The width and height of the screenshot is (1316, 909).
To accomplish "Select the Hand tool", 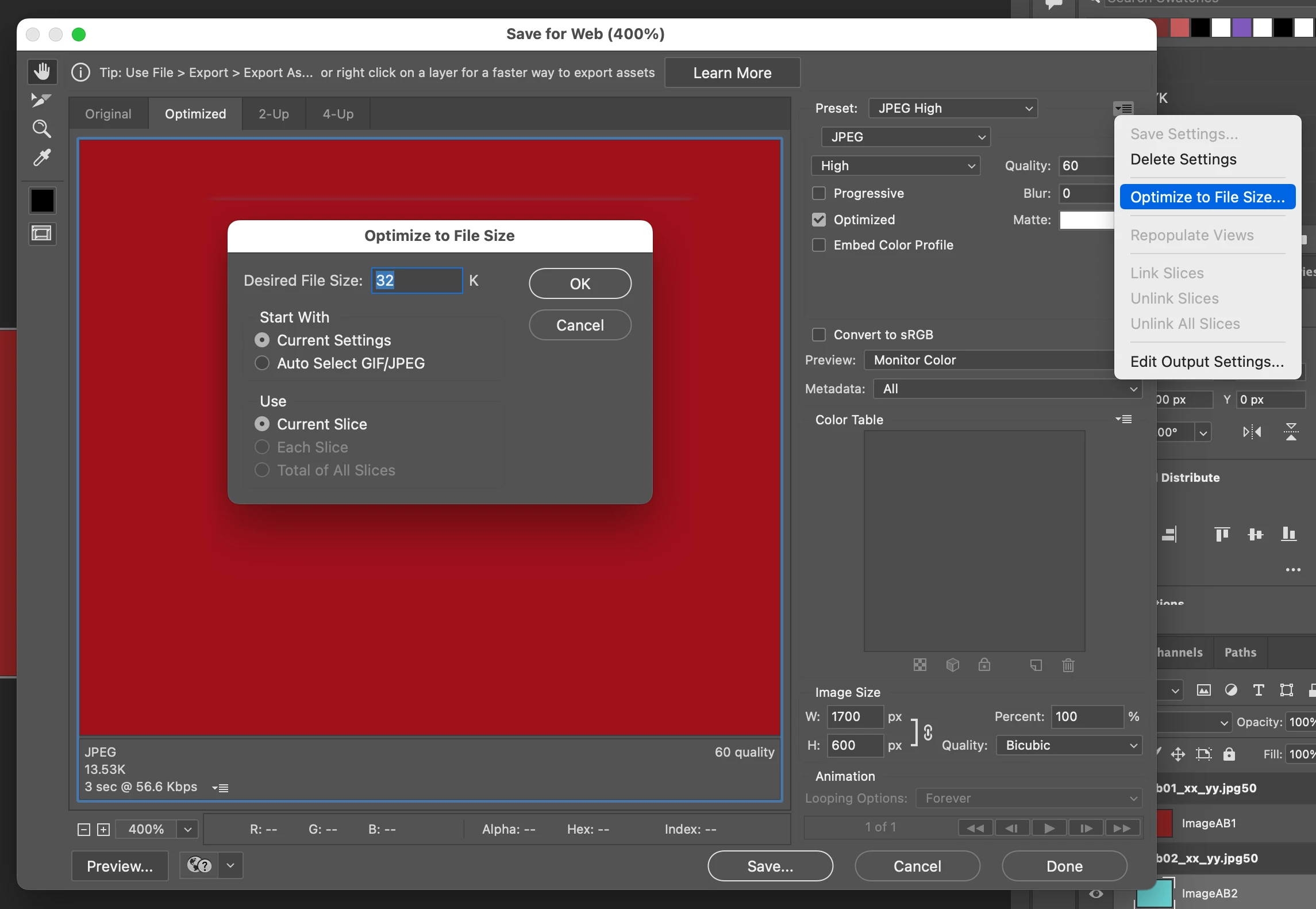I will [42, 72].
